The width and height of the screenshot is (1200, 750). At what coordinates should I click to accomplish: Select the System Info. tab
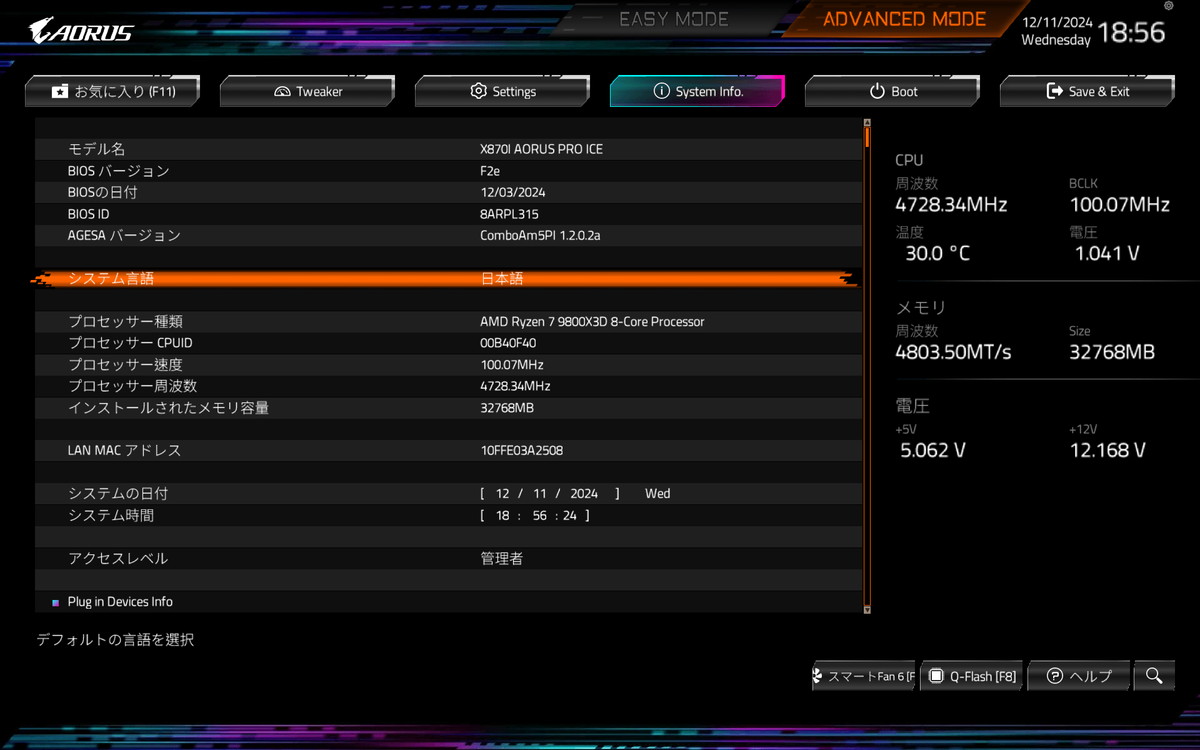[697, 91]
